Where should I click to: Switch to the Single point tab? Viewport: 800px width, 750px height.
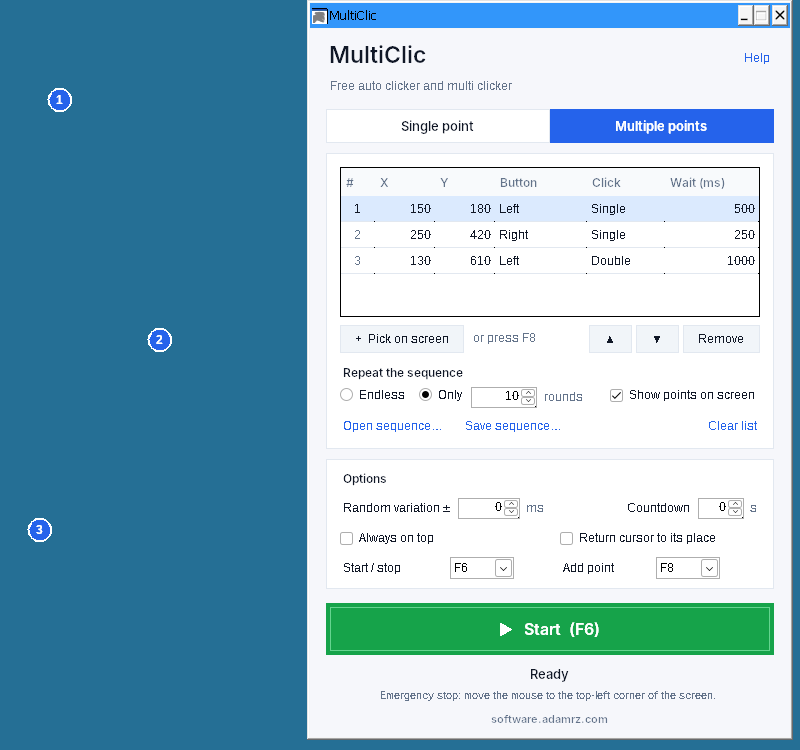[x=438, y=126]
